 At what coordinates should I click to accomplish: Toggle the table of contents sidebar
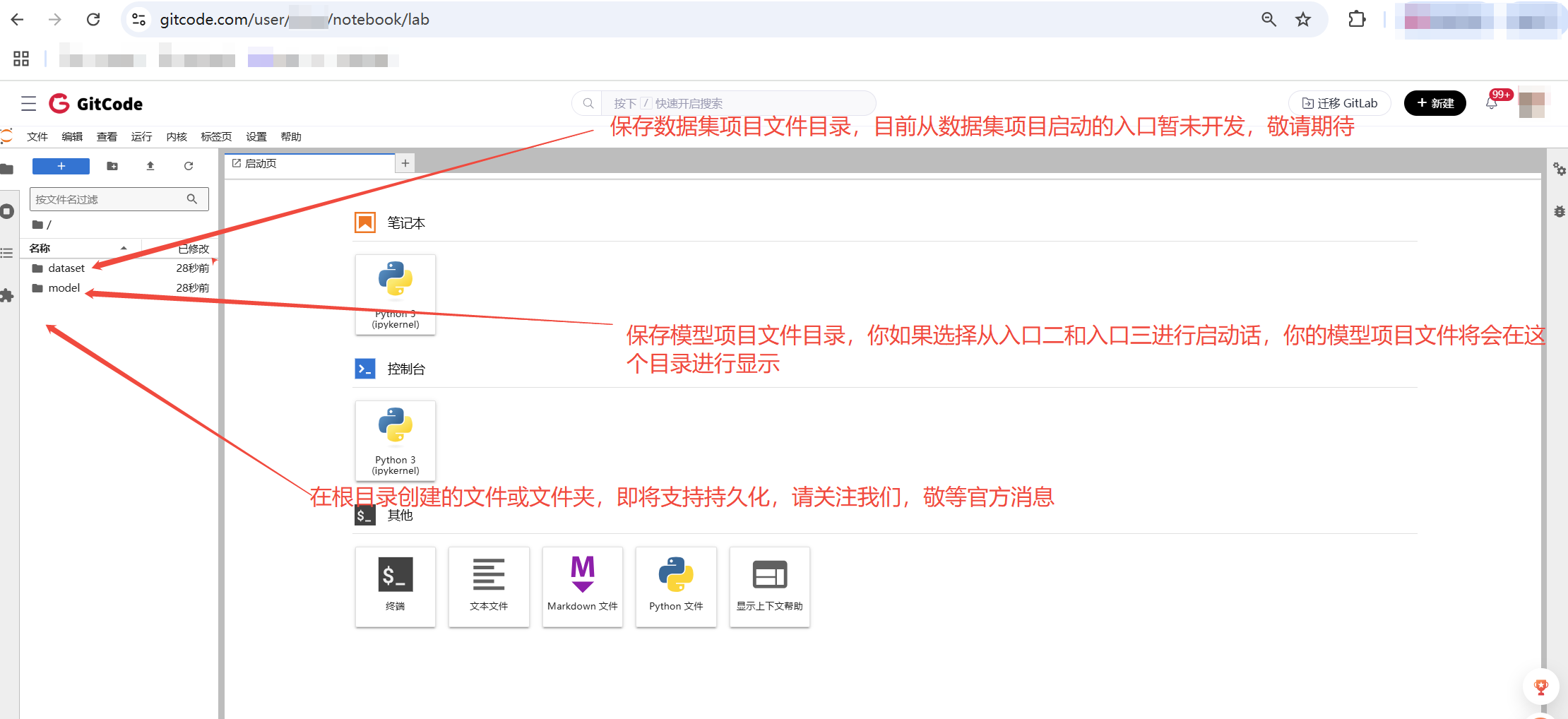[7, 253]
